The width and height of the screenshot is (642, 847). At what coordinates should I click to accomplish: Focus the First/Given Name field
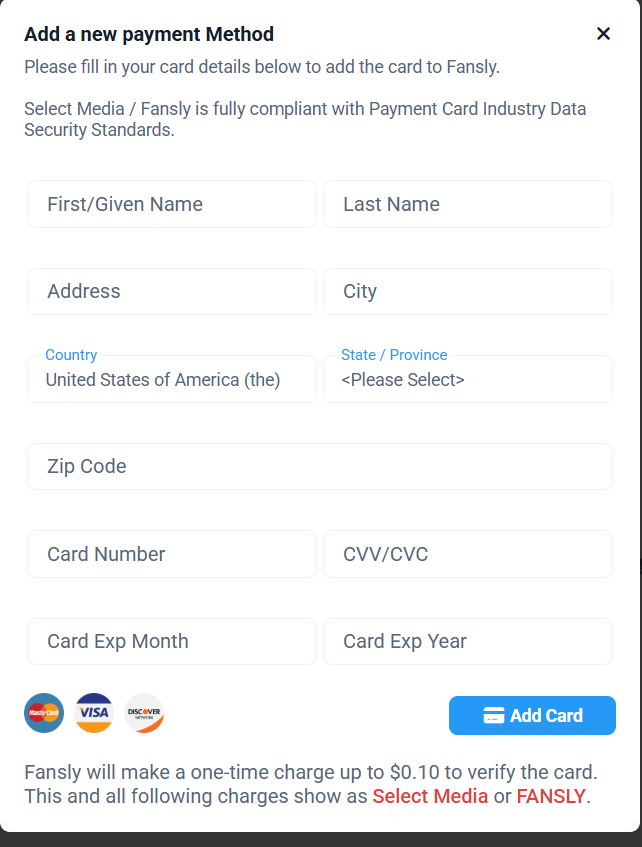click(171, 204)
